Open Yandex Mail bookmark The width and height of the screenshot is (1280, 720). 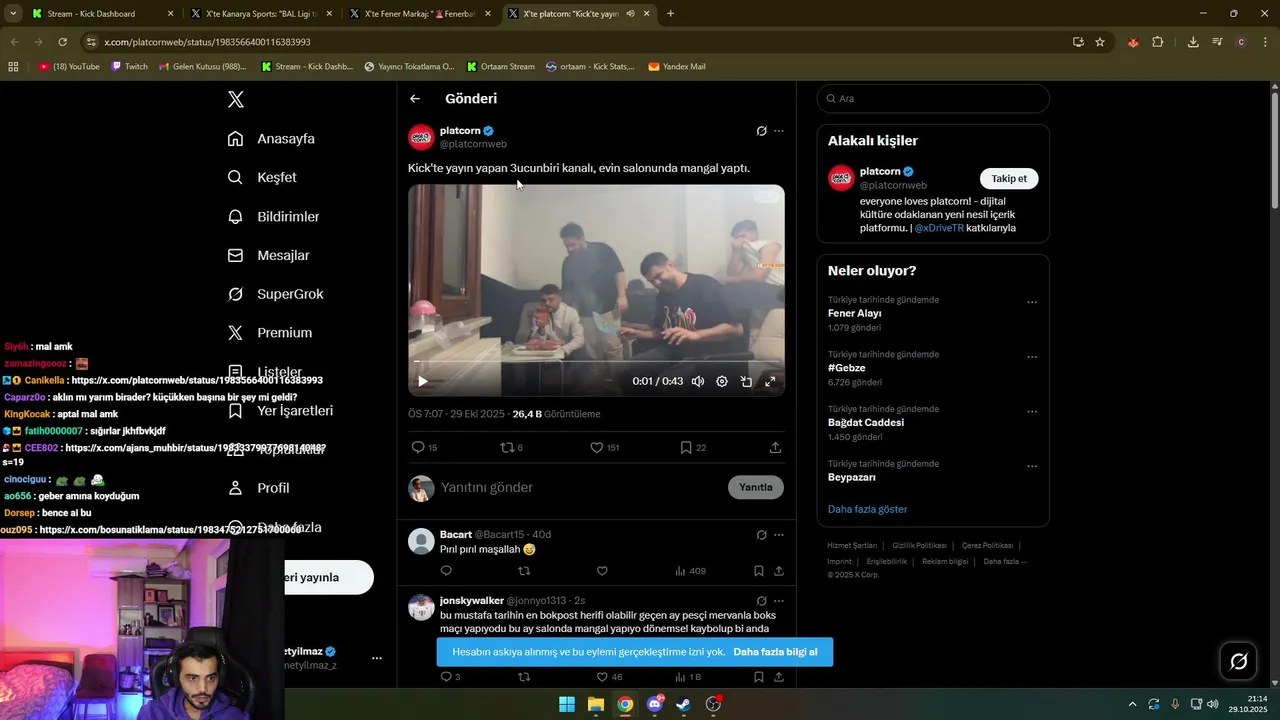coord(677,67)
